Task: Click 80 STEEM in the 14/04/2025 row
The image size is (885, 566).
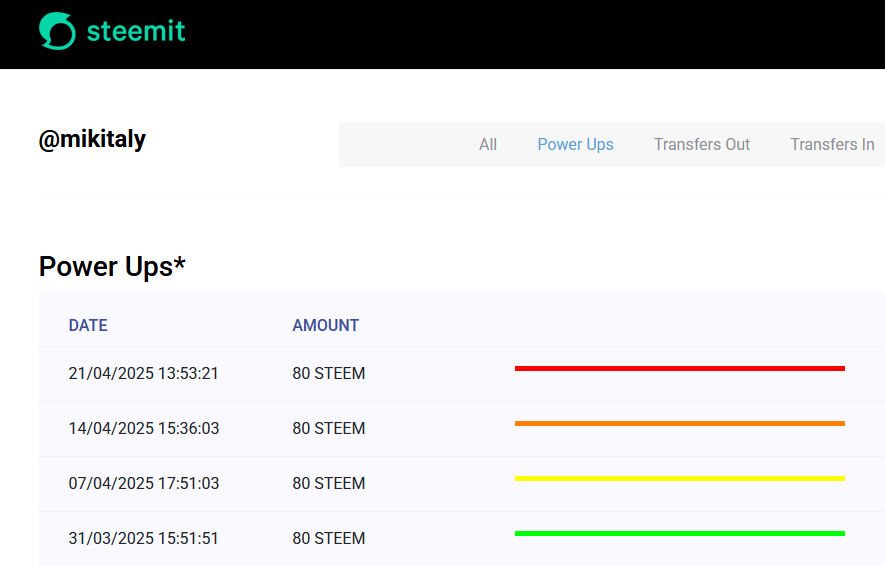Action: pos(328,428)
